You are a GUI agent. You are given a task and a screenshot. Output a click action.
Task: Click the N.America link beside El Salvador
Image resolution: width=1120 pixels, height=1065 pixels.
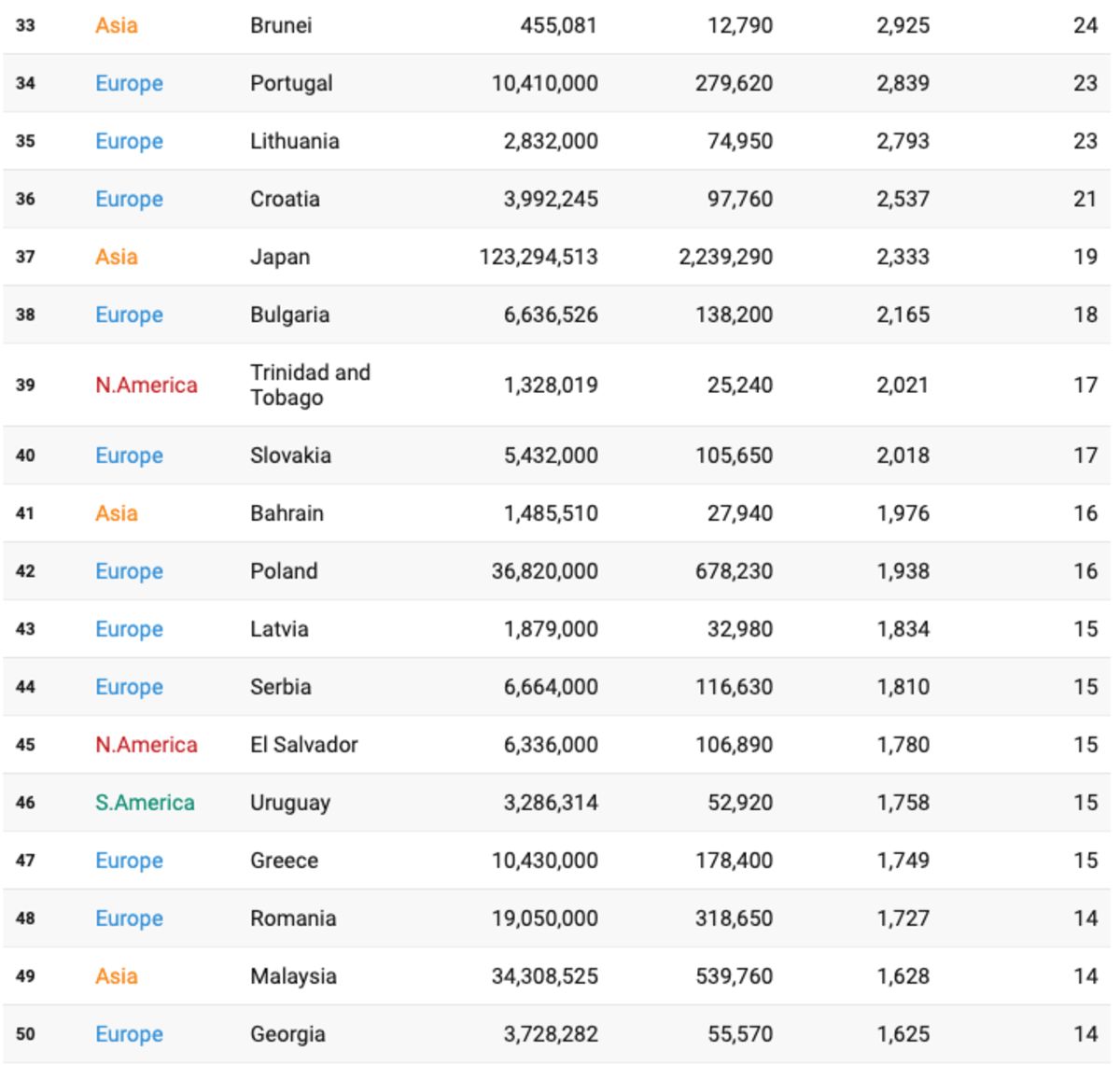146,745
